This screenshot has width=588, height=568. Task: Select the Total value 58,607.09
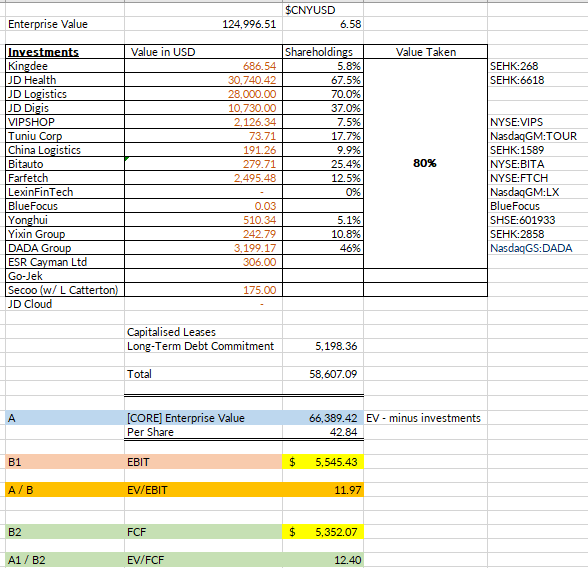point(323,374)
